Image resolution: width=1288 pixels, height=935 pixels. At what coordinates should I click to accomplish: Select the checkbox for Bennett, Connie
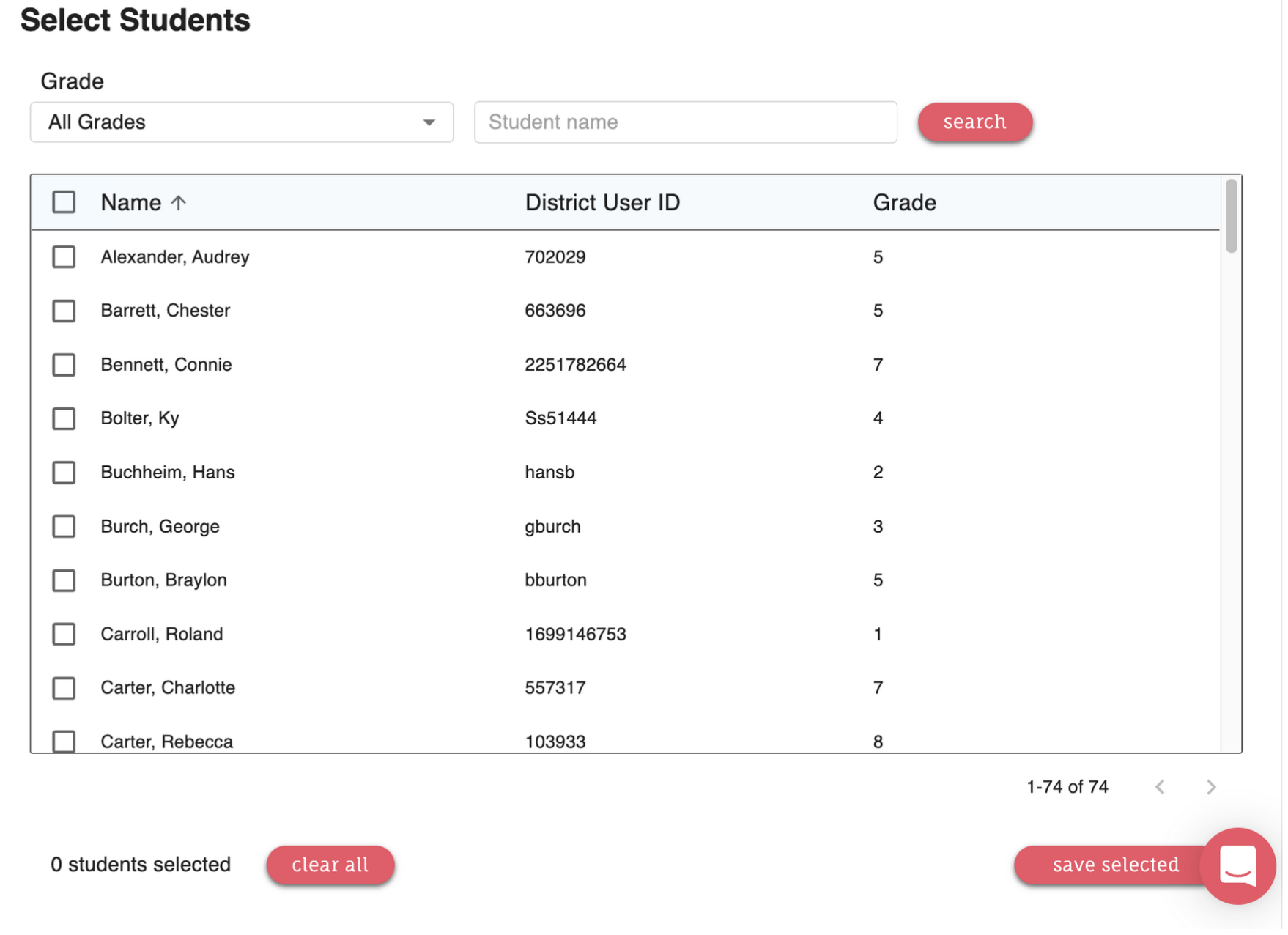click(x=64, y=366)
